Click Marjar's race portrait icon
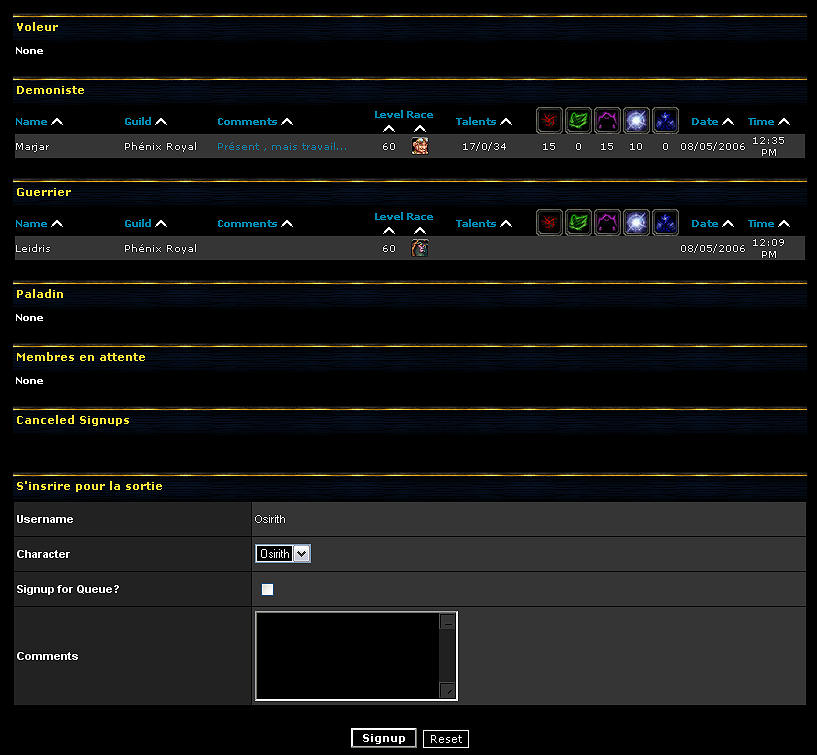The height and width of the screenshot is (755, 817). [x=420, y=146]
